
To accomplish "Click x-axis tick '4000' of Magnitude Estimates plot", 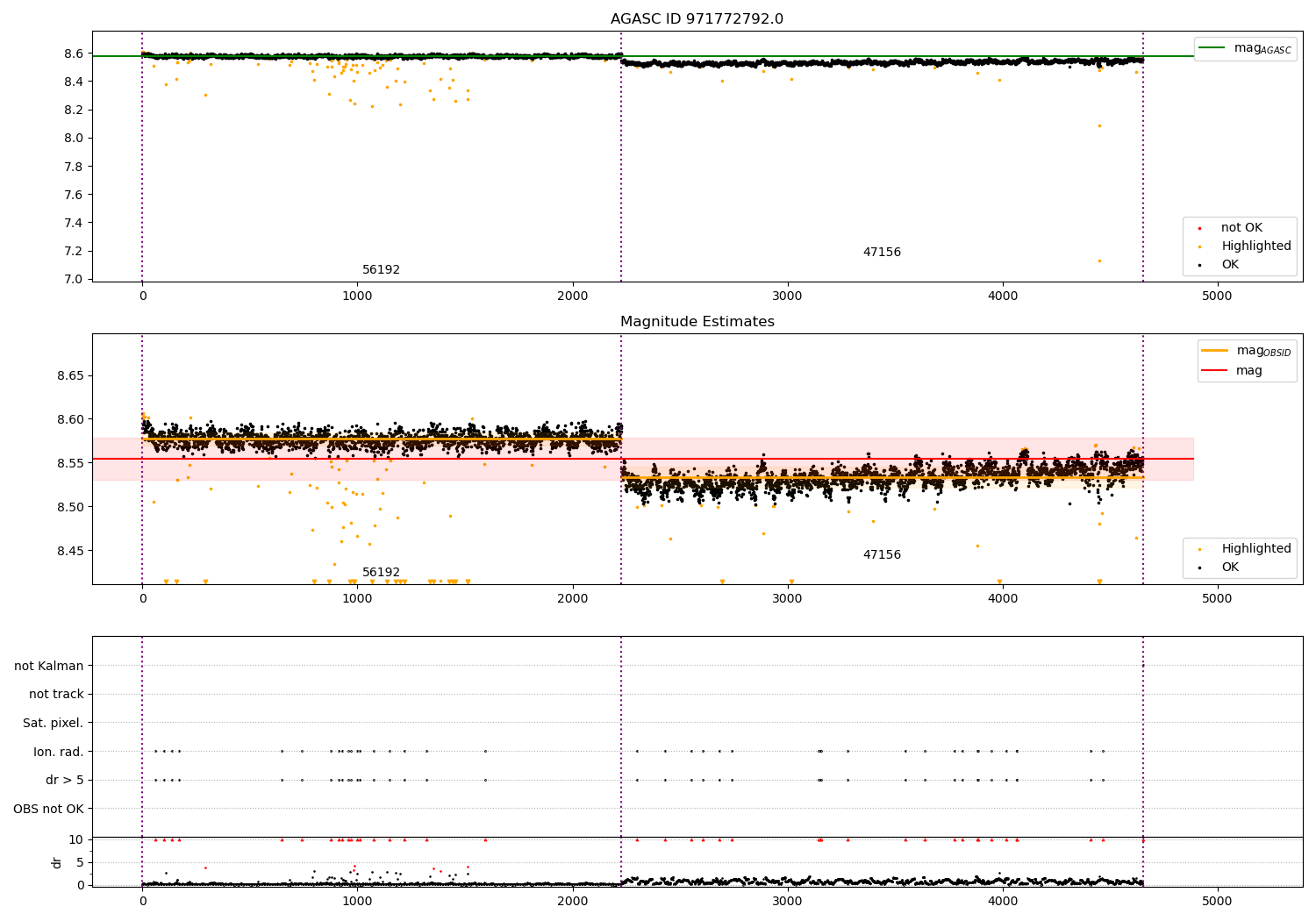I will 1002,599.
